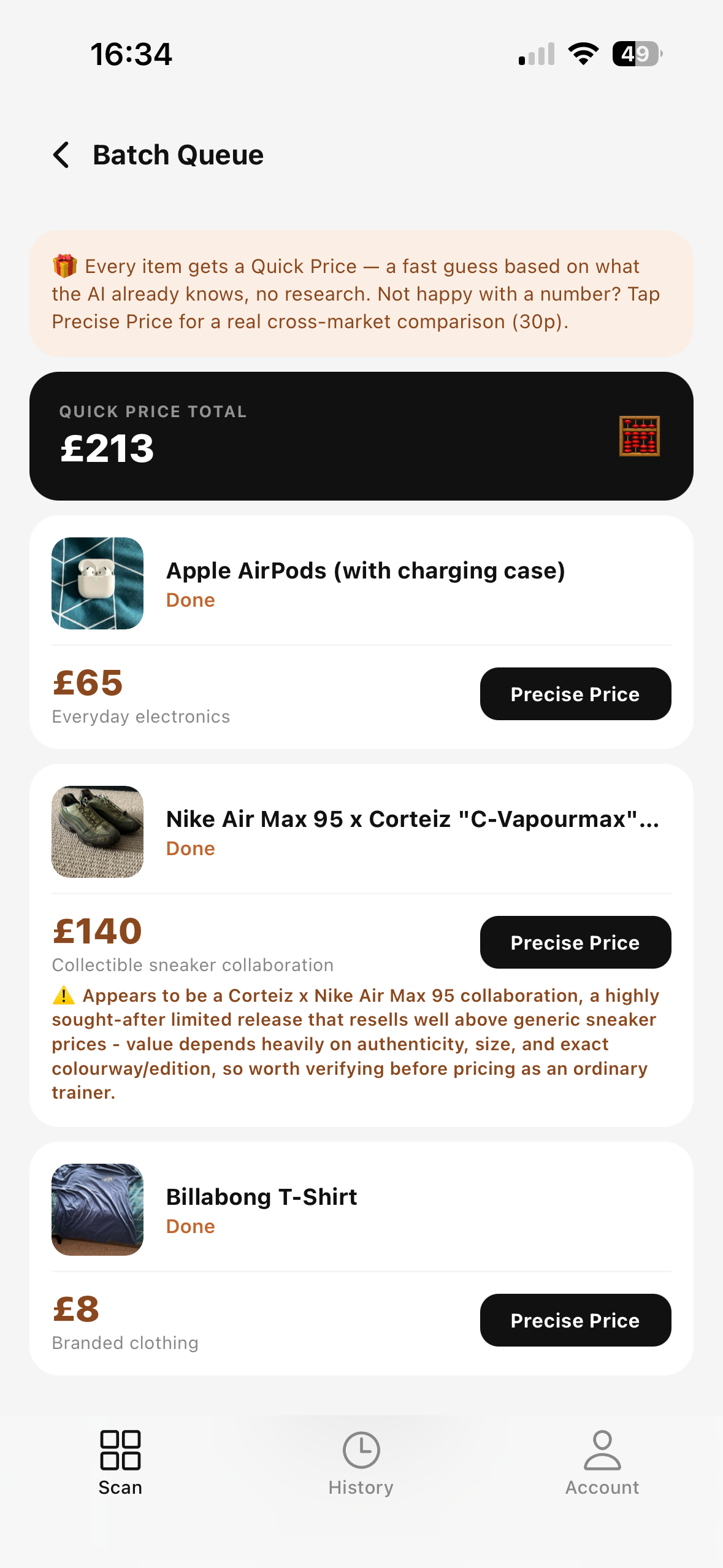
Task: Tap the gift icon in info banner
Action: point(64,266)
